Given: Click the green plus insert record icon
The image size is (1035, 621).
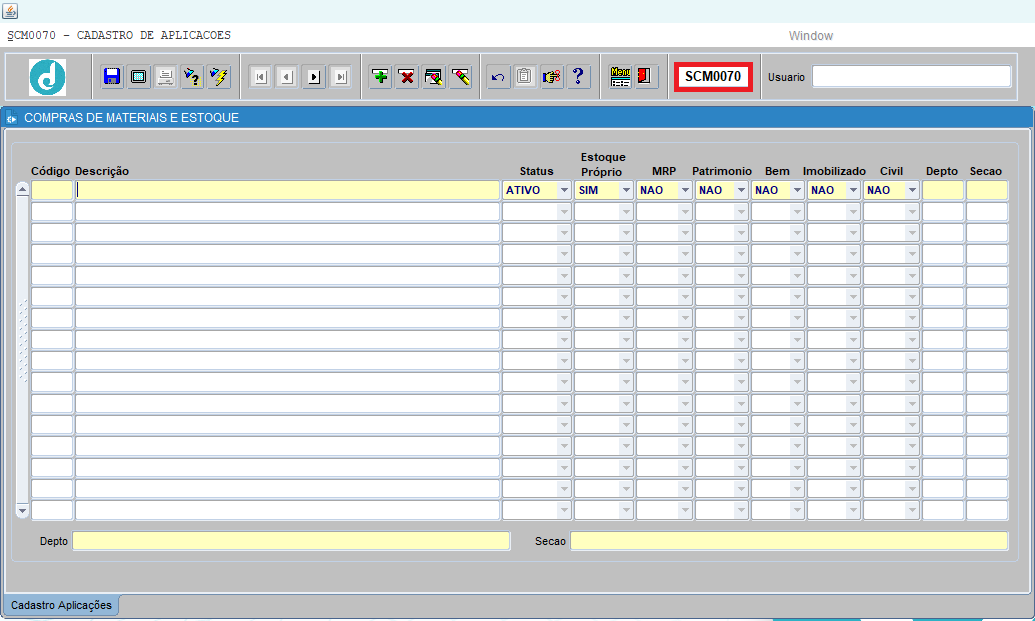Looking at the screenshot, I should click(380, 77).
